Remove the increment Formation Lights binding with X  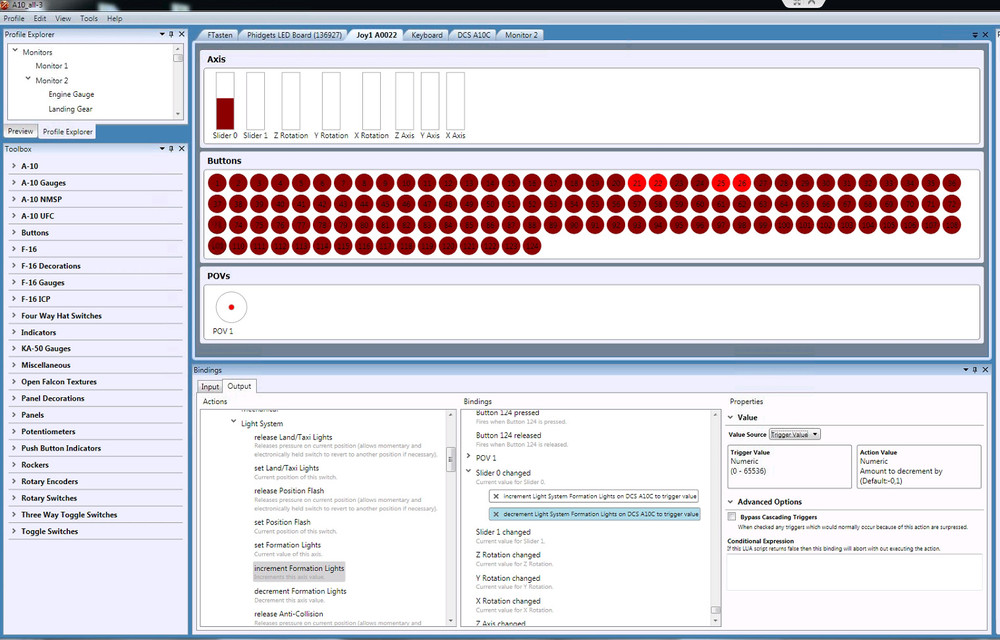[x=496, y=496]
